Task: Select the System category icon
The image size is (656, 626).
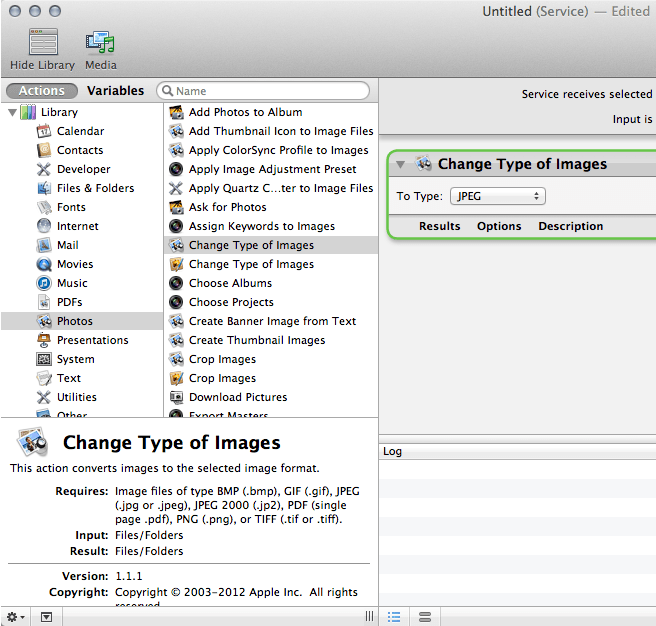Action: [44, 359]
